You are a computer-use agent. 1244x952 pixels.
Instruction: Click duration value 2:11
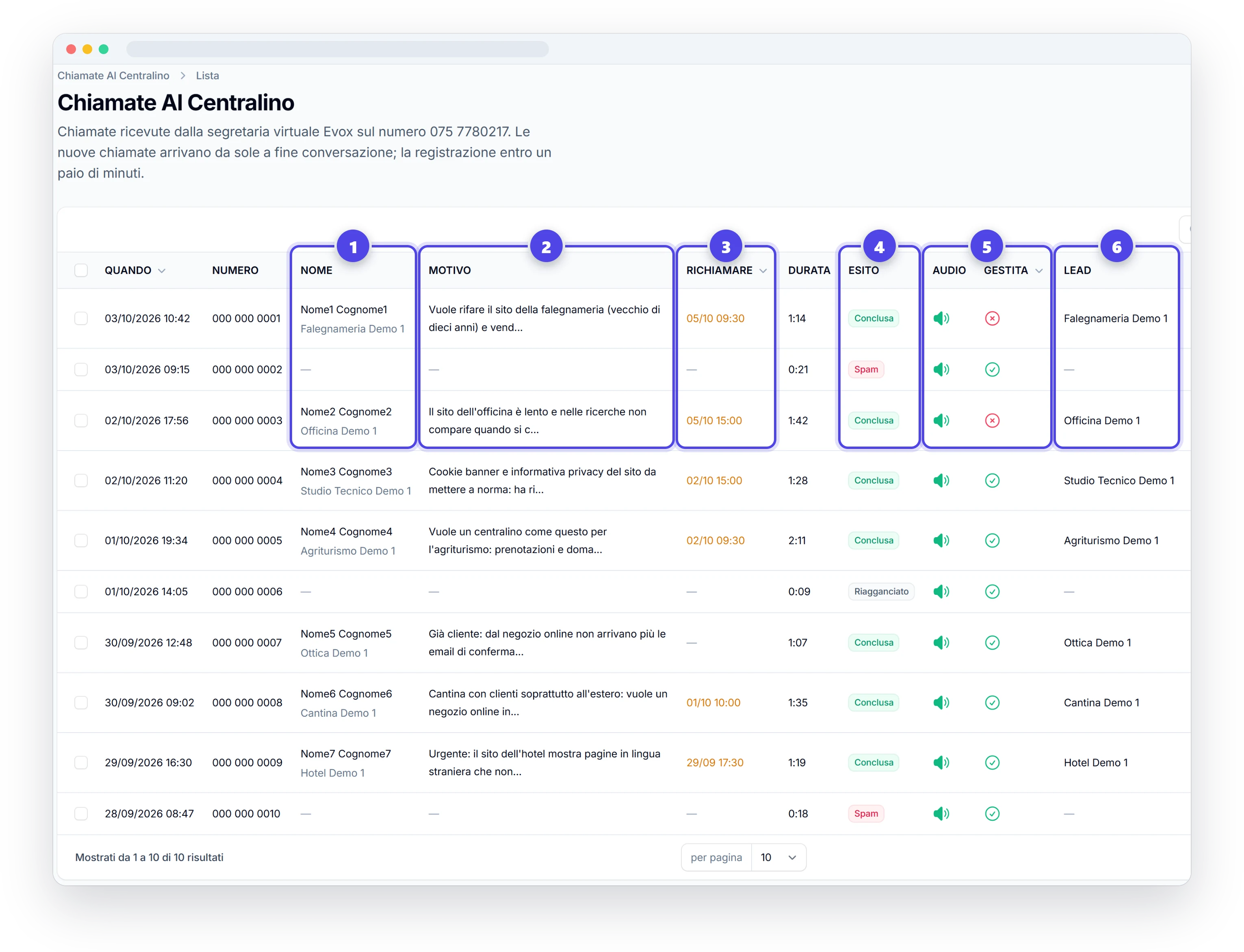[x=796, y=540]
